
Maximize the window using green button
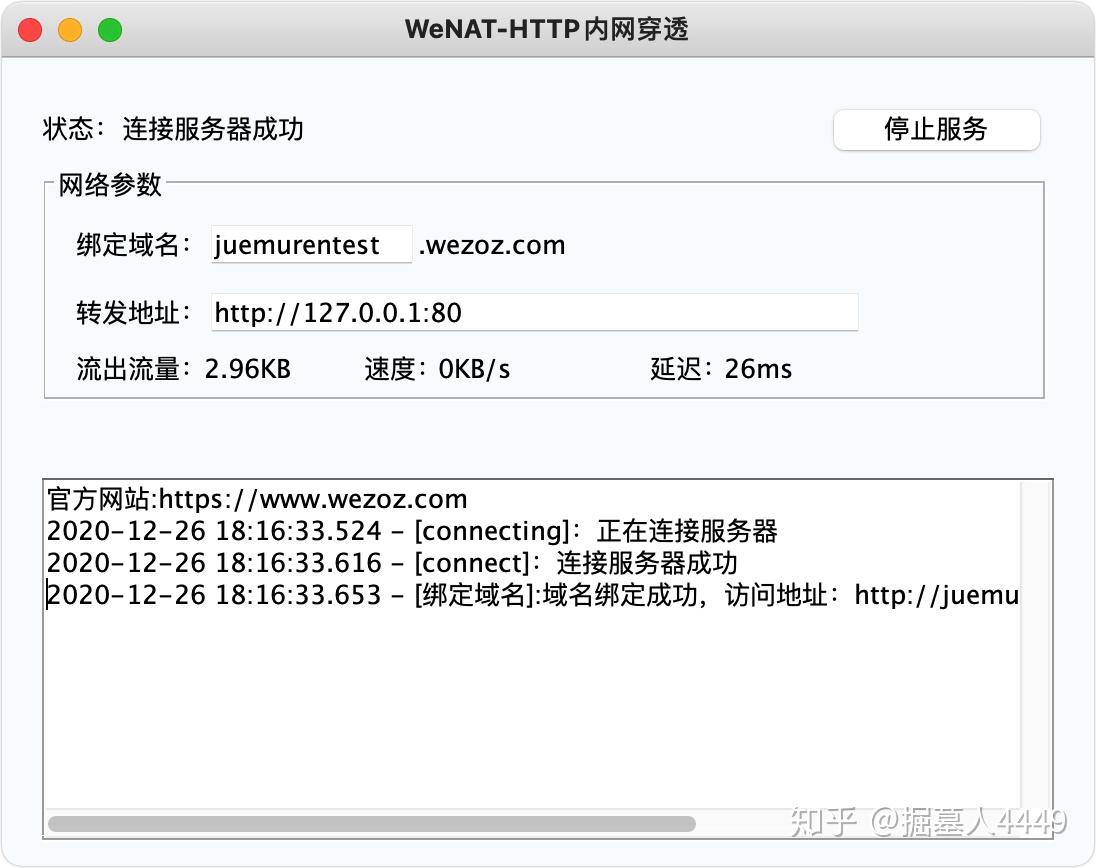110,30
